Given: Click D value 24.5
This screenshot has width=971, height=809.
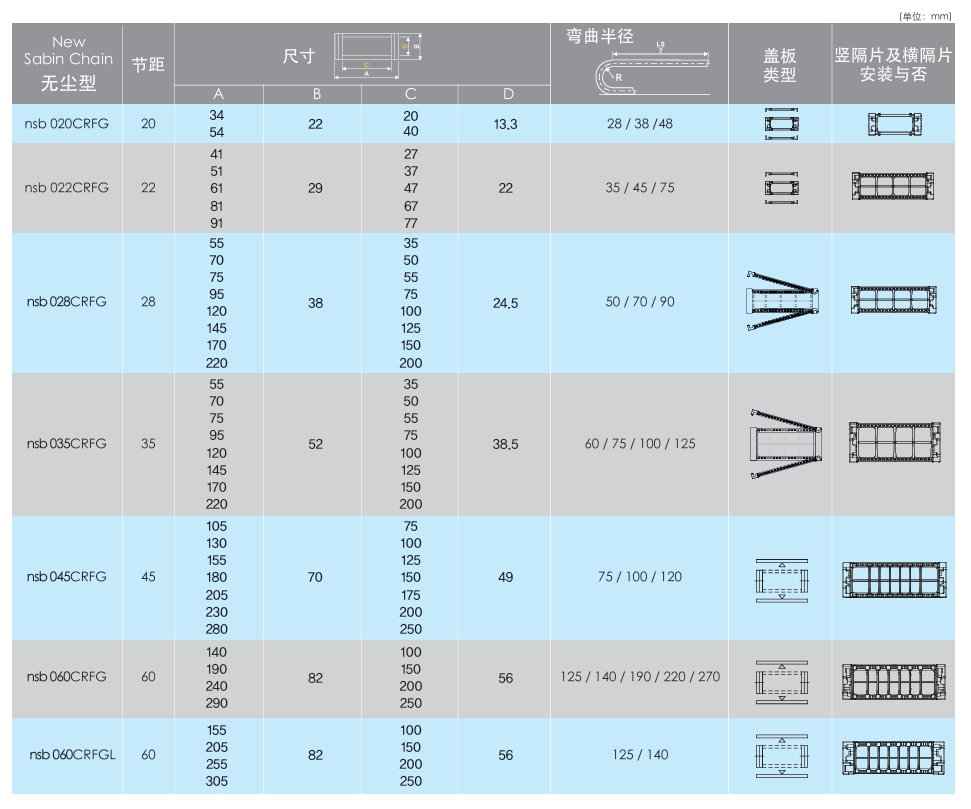Looking at the screenshot, I should click(x=505, y=303).
